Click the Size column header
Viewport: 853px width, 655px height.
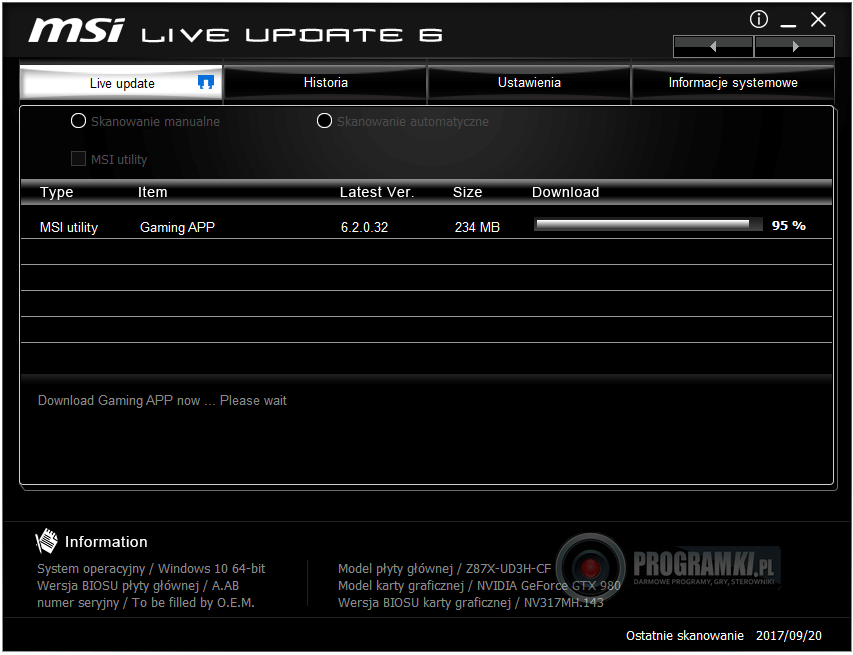click(x=467, y=192)
